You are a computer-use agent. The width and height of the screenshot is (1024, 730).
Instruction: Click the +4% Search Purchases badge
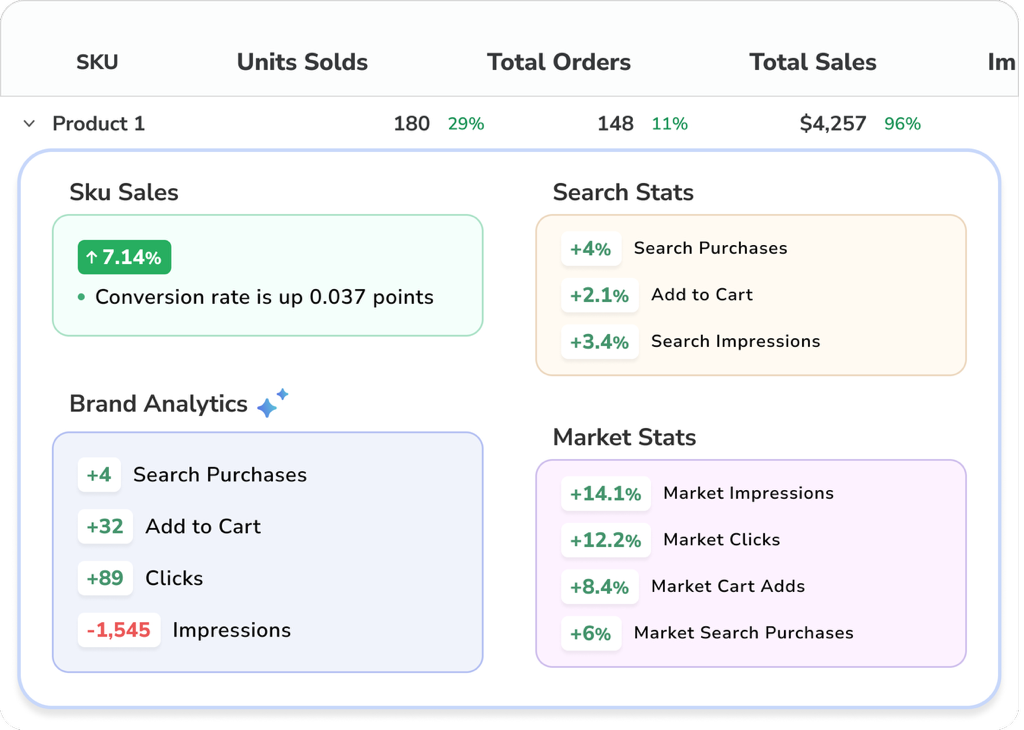coord(591,249)
